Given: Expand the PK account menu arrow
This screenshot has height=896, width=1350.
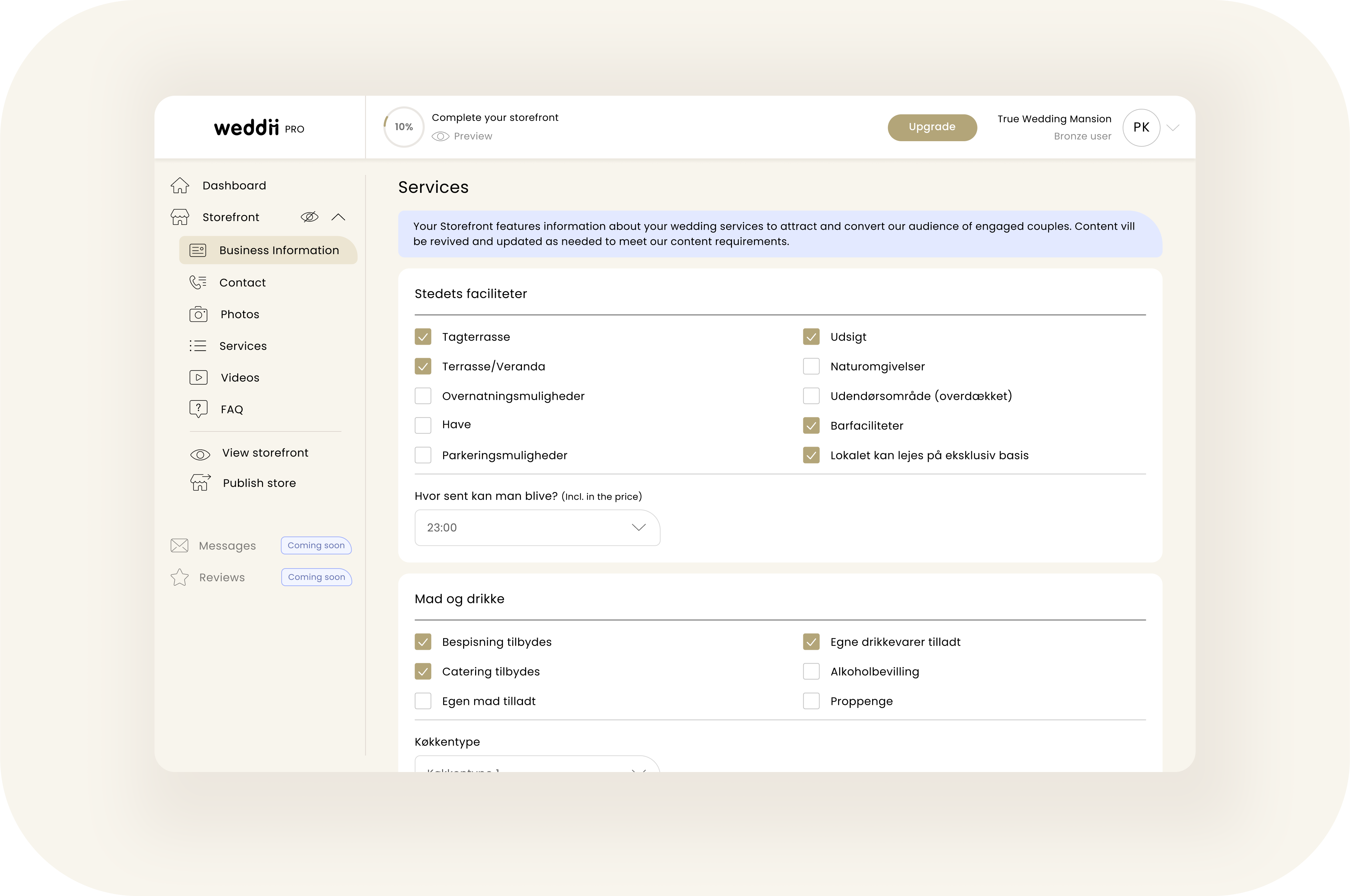Looking at the screenshot, I should 1173,127.
